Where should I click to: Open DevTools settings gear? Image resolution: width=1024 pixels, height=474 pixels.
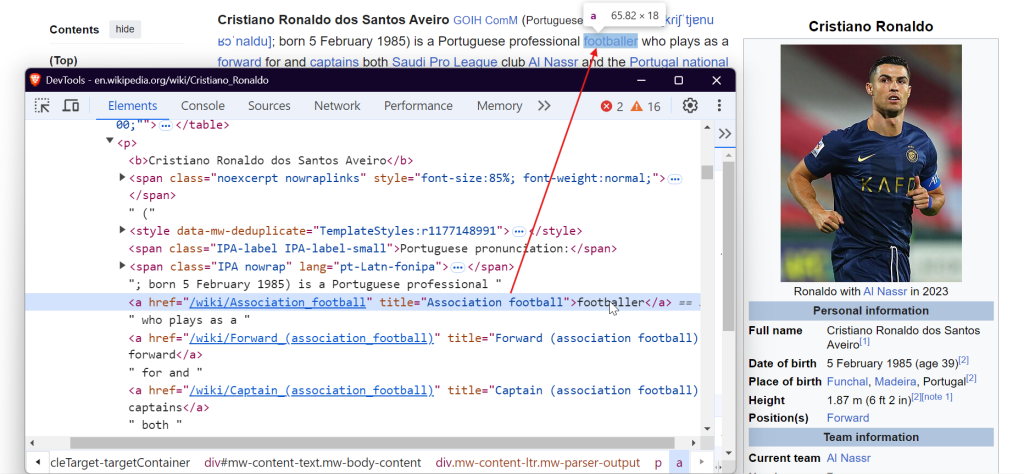click(x=690, y=106)
